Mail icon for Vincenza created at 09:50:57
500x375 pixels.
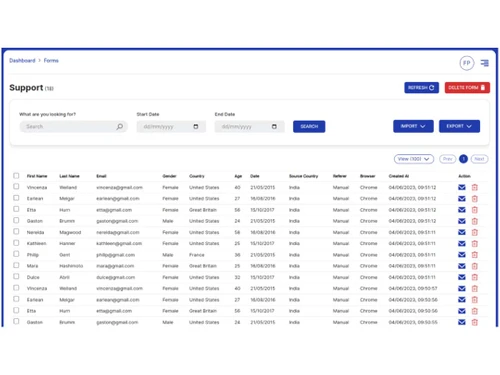pos(462,288)
